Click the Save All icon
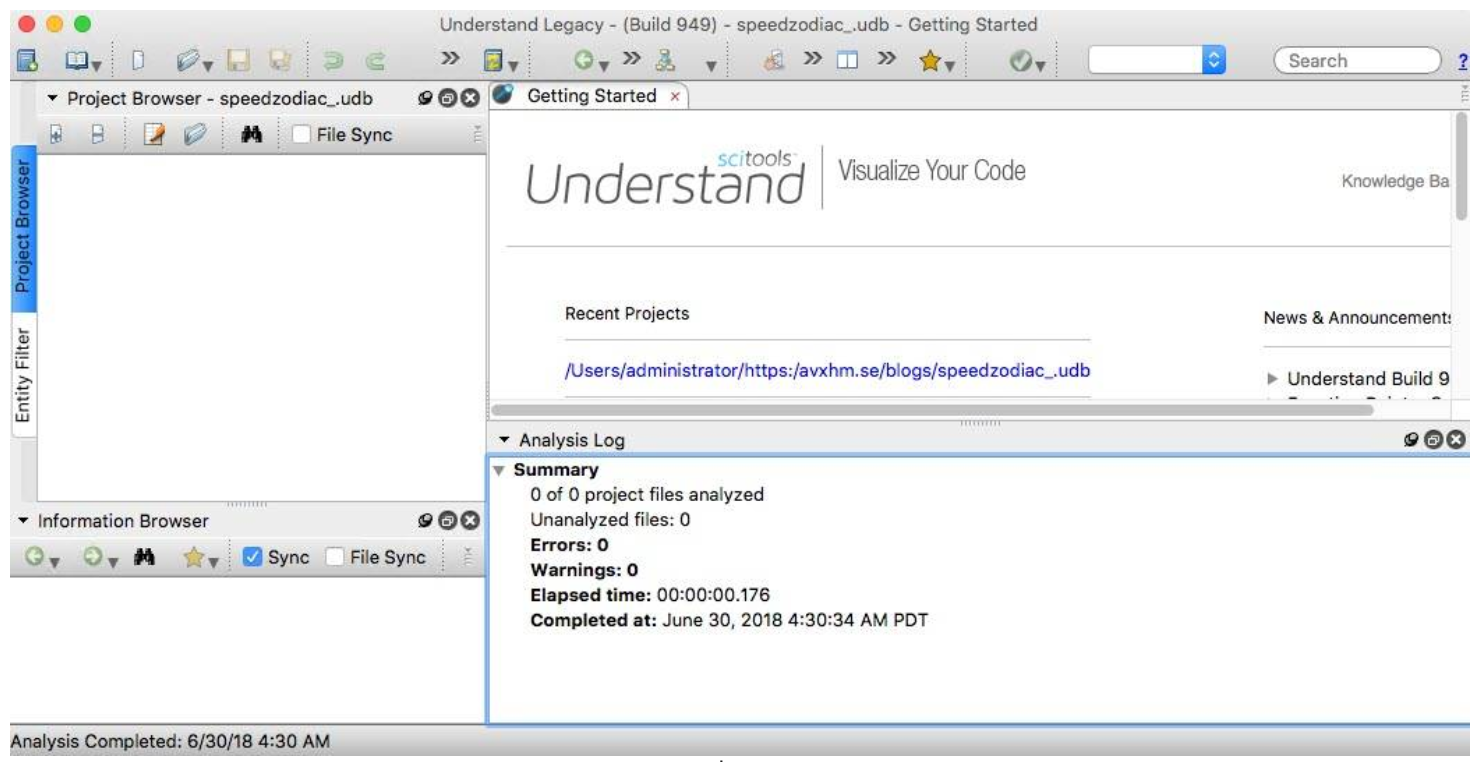Image resolution: width=1472 pixels, height=762 pixels. pos(280,61)
